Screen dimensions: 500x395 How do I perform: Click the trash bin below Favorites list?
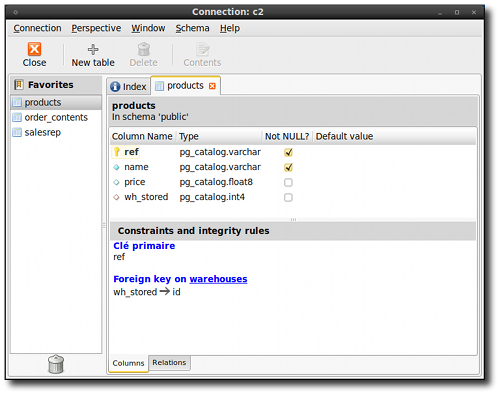pyautogui.click(x=56, y=364)
